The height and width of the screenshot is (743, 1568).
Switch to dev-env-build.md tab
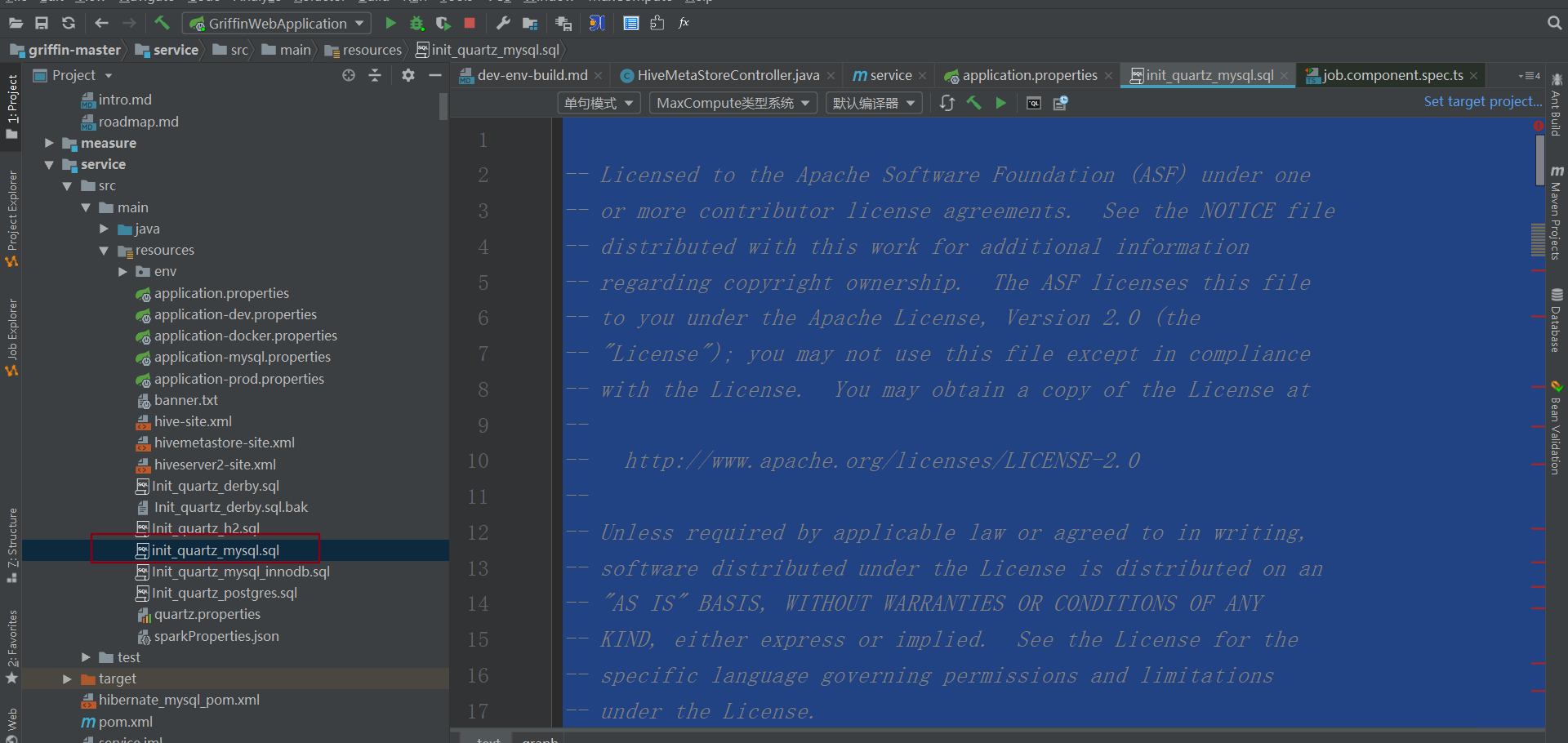point(532,75)
